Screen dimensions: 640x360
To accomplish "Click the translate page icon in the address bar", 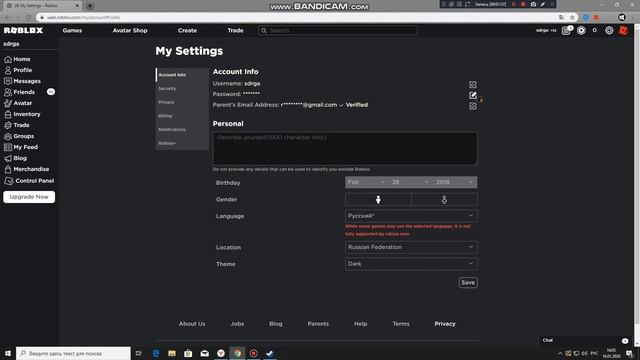I will point(562,17).
